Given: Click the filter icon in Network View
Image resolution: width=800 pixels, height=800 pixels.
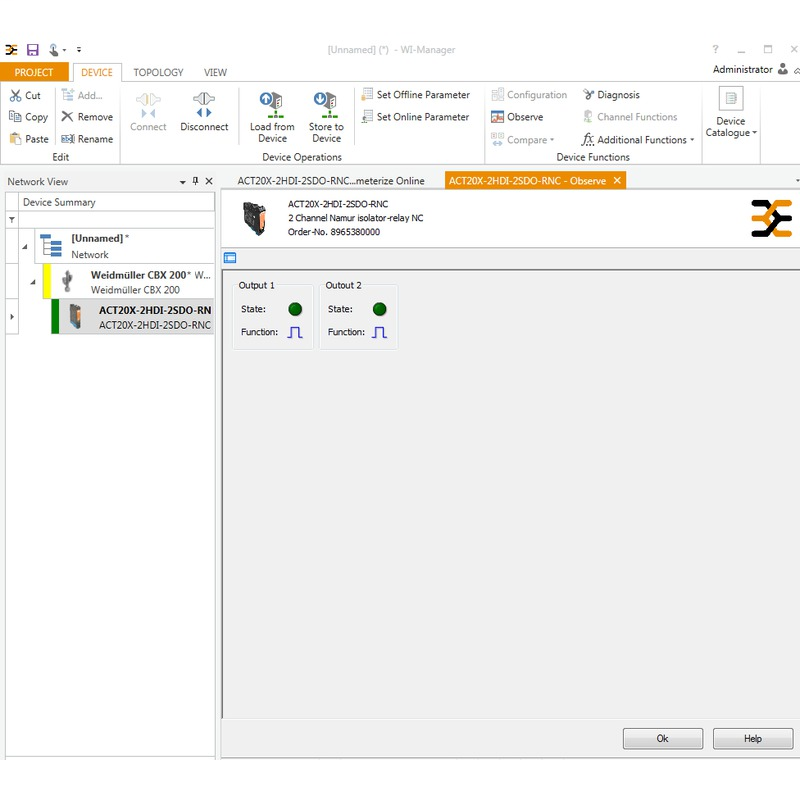Looking at the screenshot, I should pyautogui.click(x=12, y=220).
